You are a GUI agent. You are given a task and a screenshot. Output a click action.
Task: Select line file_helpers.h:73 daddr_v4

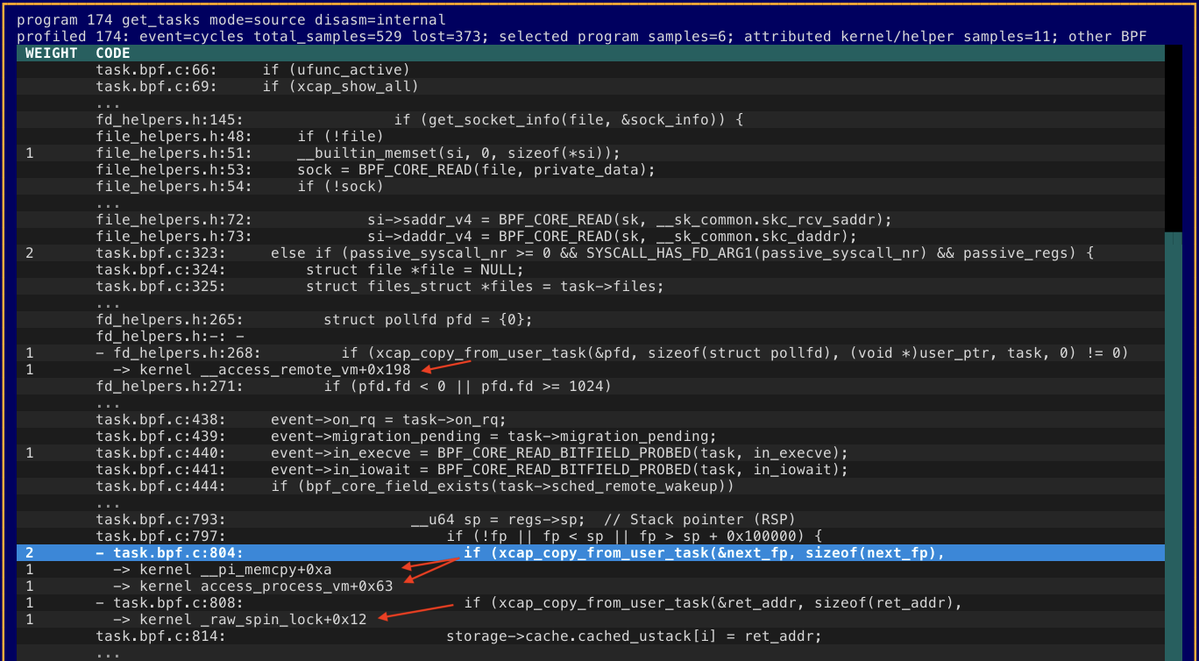point(590,236)
